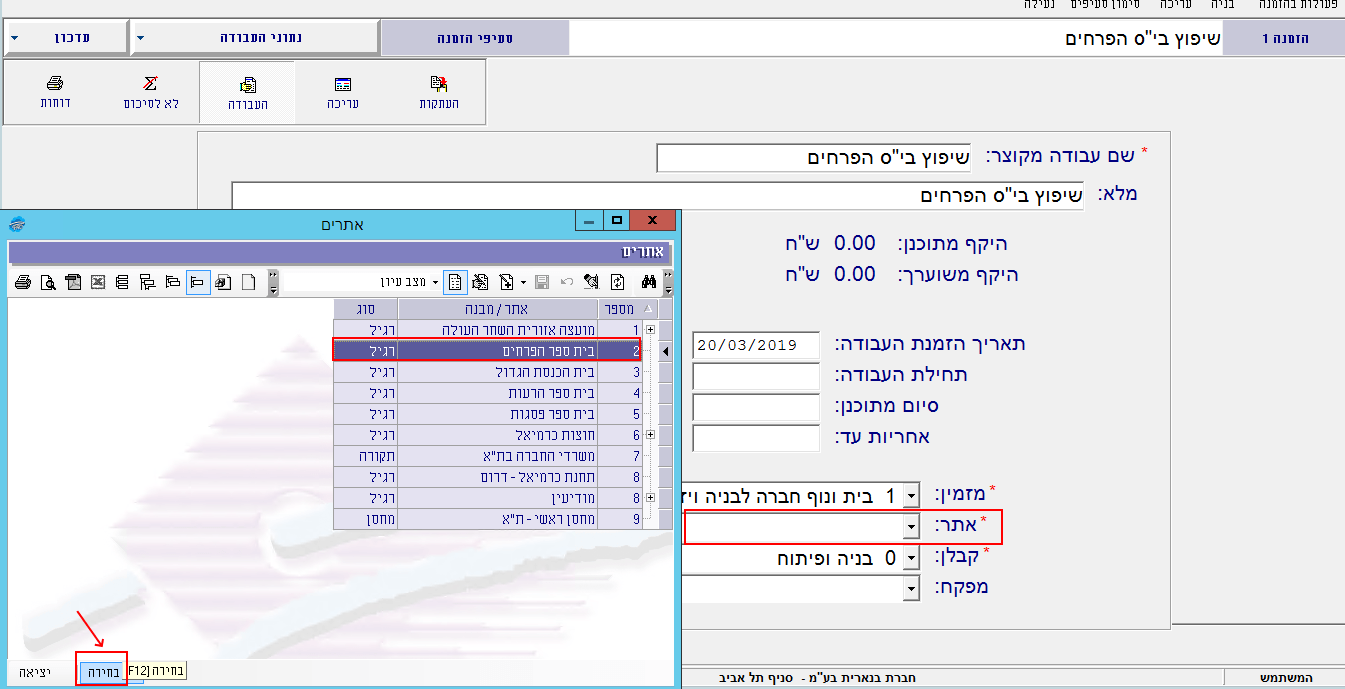Open the מזמין dropdown arrow

click(910, 495)
